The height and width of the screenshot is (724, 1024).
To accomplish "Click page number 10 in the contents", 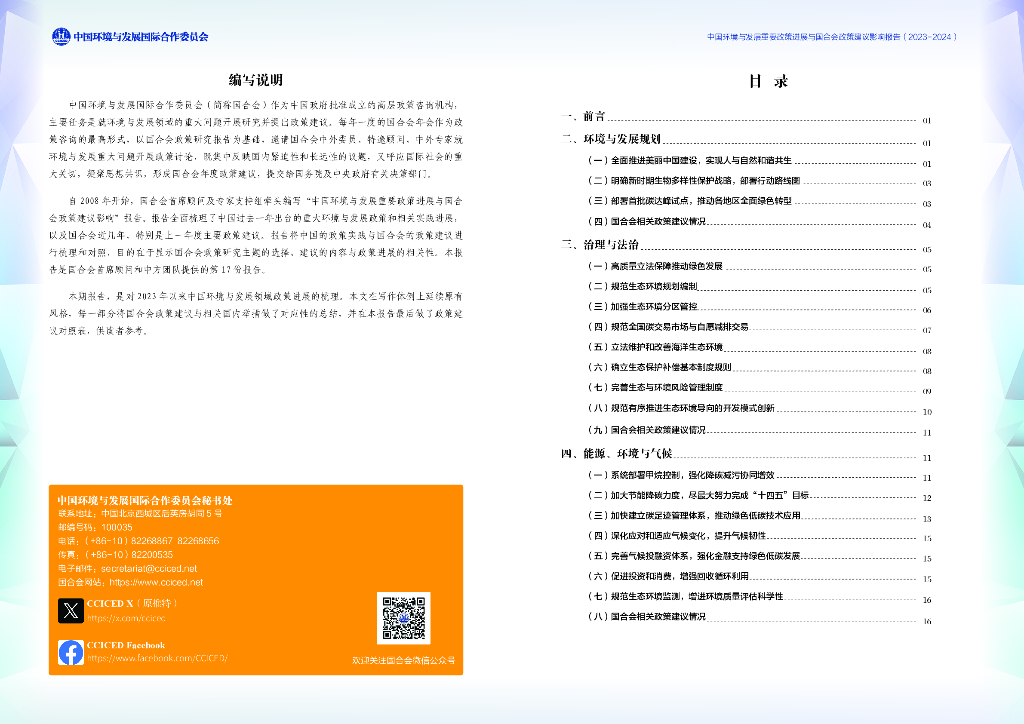I will [x=927, y=412].
